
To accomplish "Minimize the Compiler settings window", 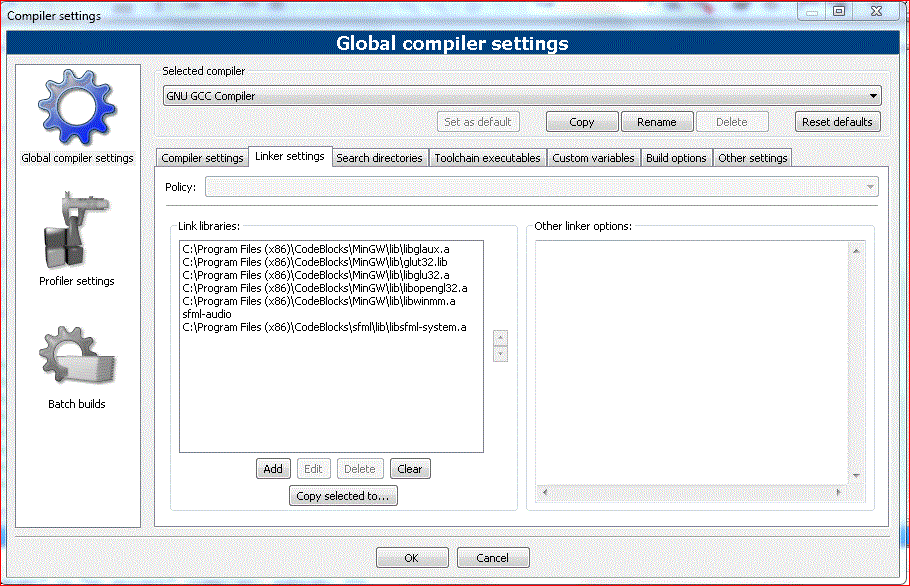I will (x=812, y=12).
